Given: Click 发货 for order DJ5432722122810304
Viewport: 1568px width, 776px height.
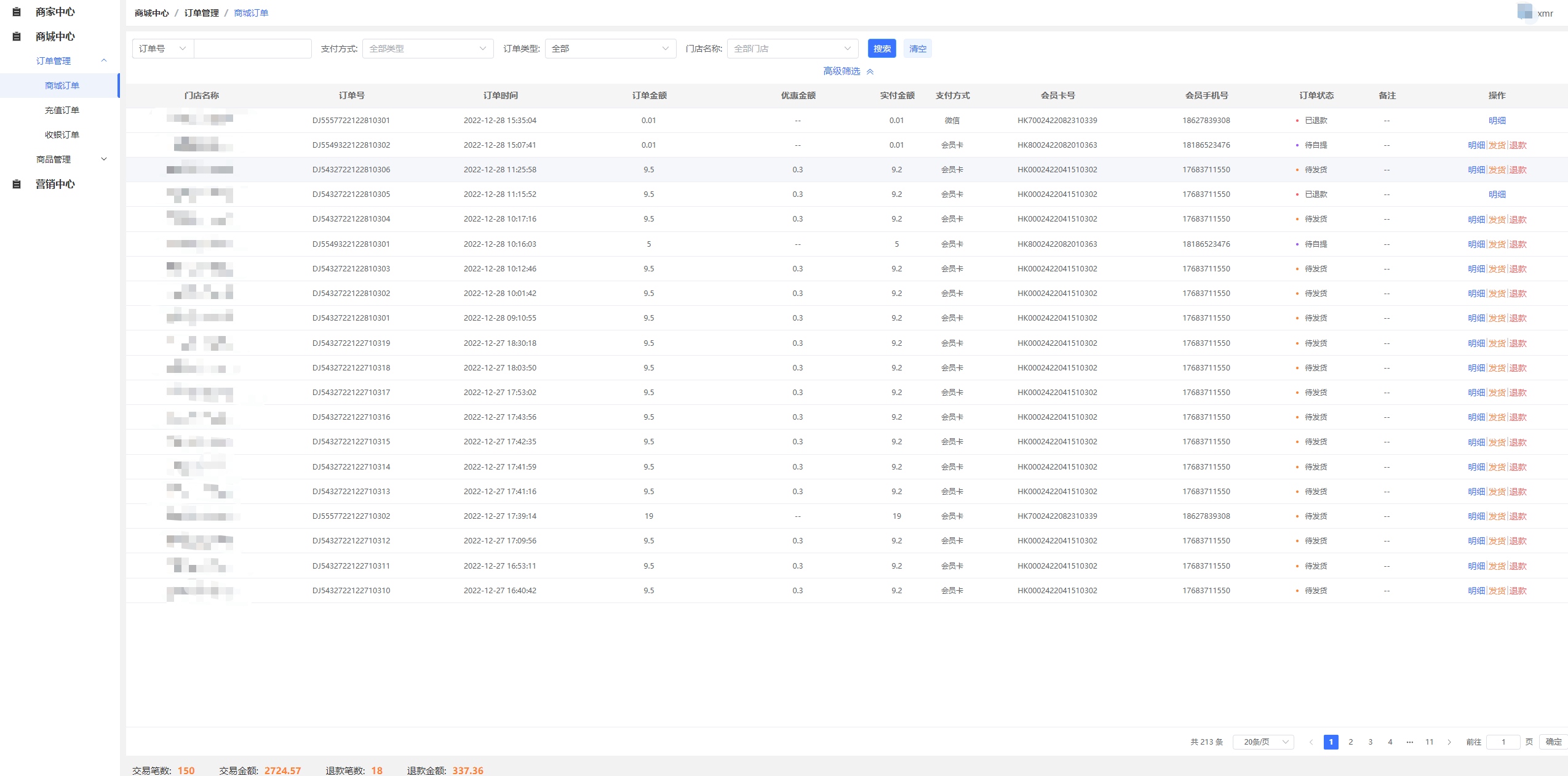Looking at the screenshot, I should coord(1497,219).
